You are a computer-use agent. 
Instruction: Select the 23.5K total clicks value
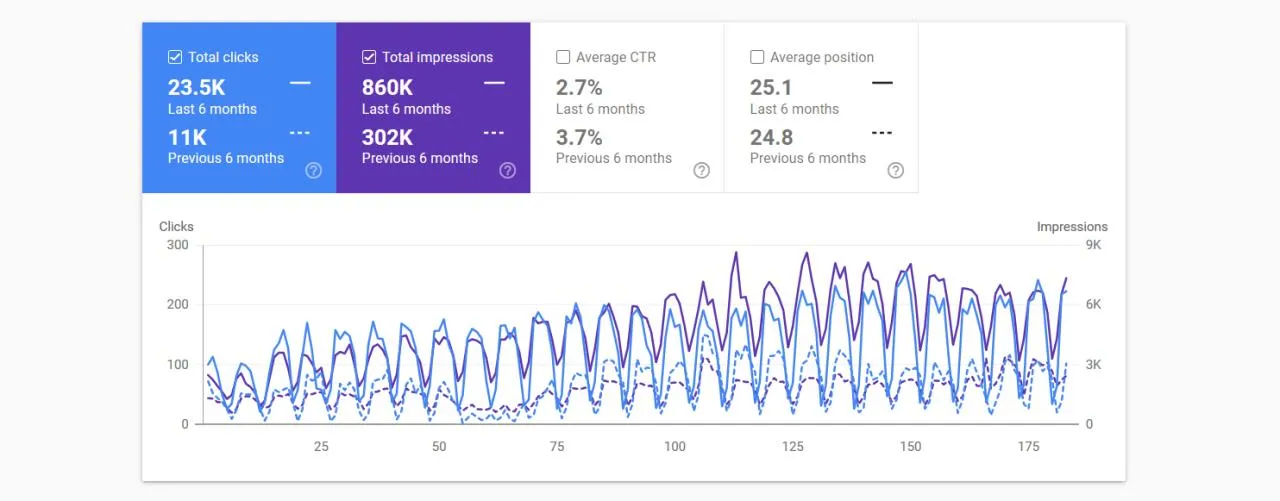pyautogui.click(x=196, y=87)
